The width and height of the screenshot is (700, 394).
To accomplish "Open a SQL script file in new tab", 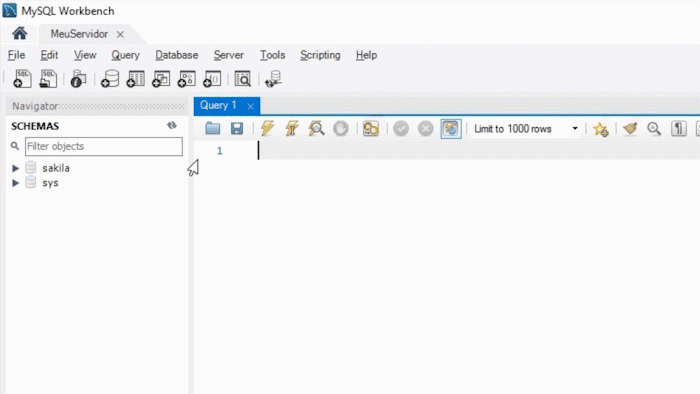I will (48, 79).
